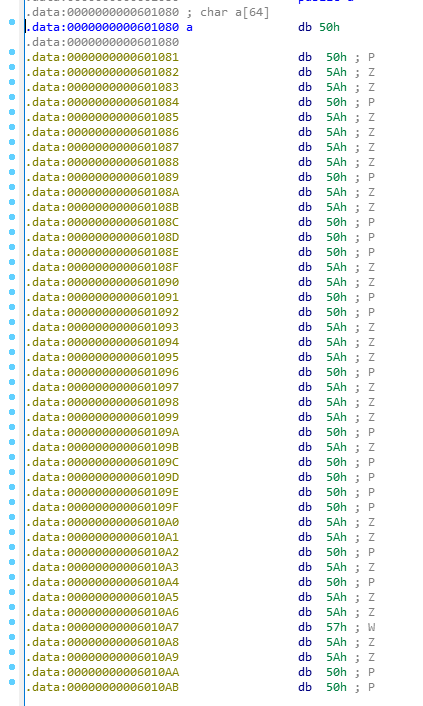Toggle breakpoint dot beside address 601081

pos(12,52)
